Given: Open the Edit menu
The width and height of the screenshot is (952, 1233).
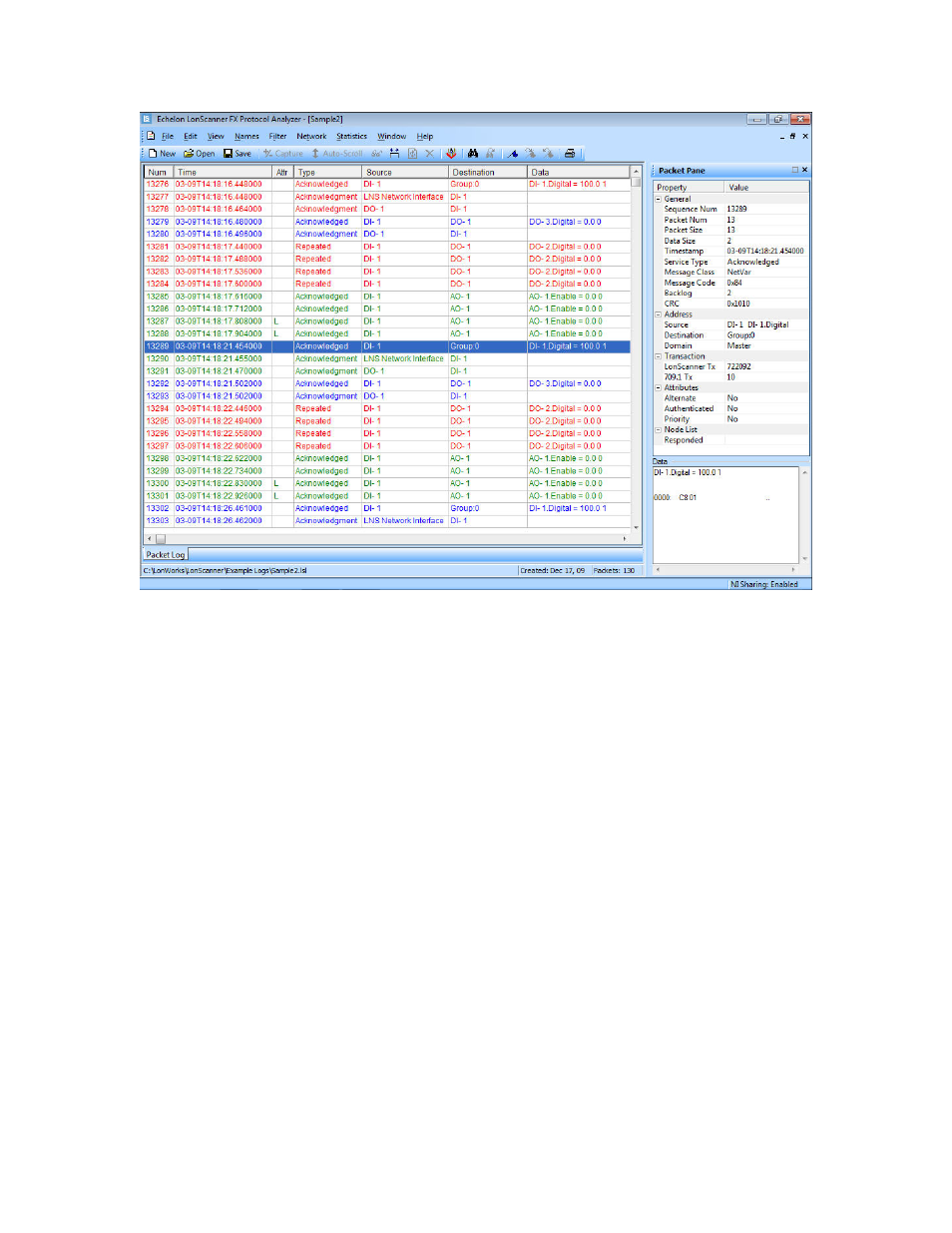Looking at the screenshot, I should coord(191,137).
